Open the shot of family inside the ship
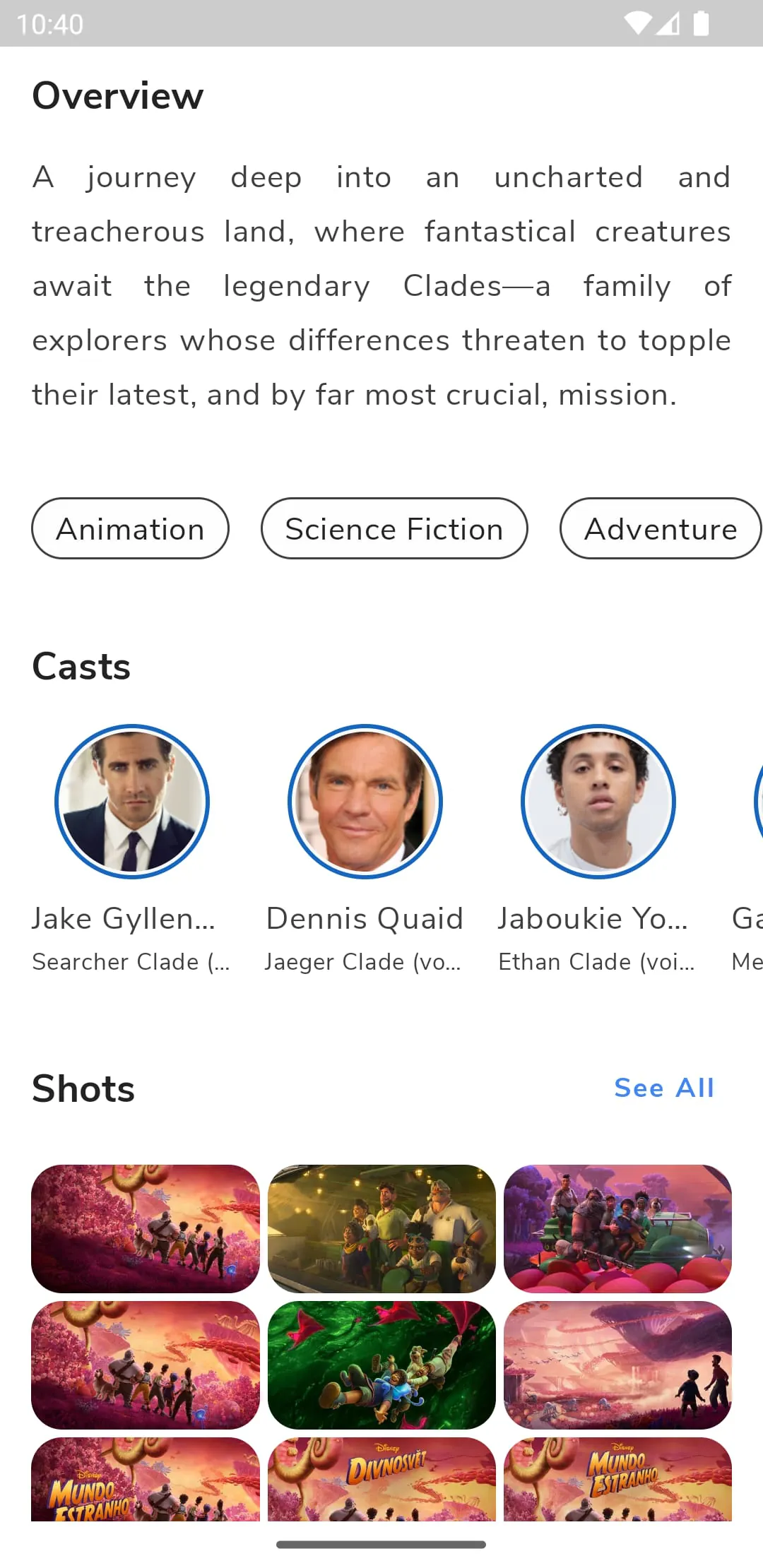This screenshot has width=763, height=1568. coord(381,1228)
